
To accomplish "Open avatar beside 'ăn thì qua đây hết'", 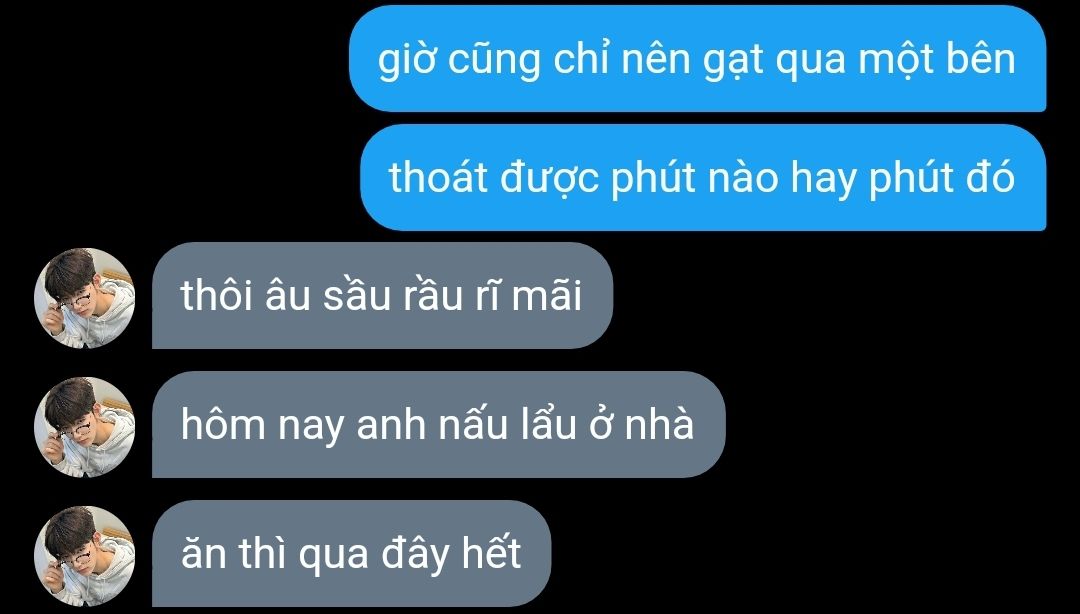I will (85, 556).
